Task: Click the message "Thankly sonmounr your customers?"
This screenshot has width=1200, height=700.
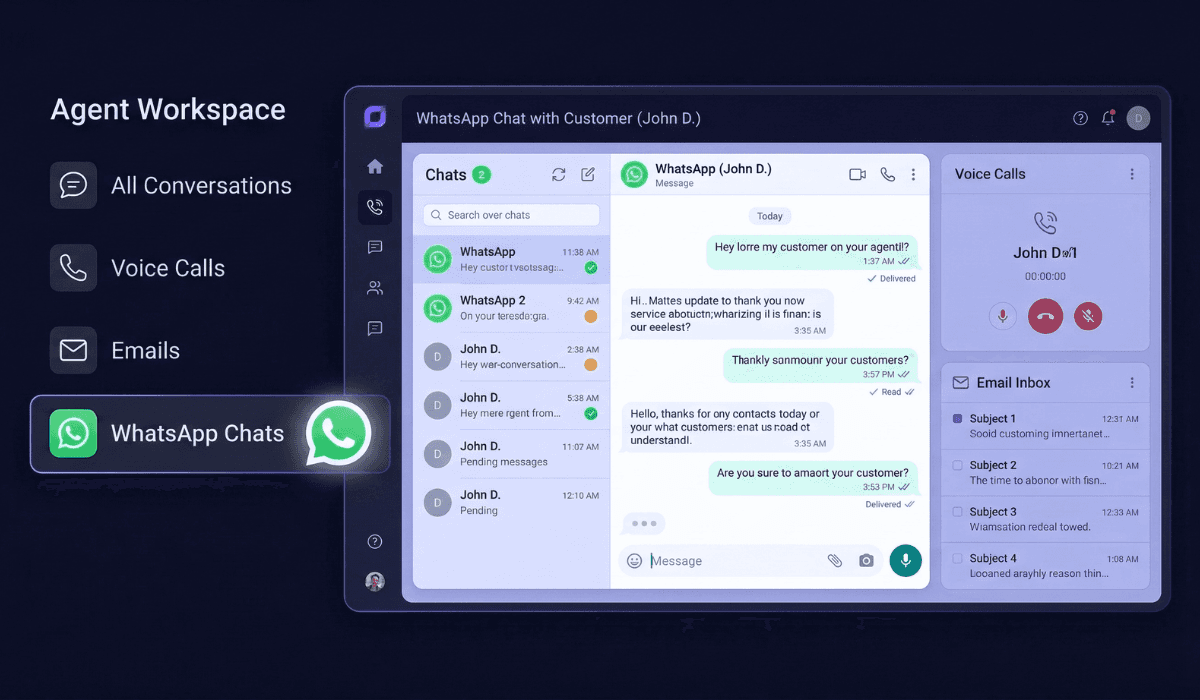Action: 820,366
